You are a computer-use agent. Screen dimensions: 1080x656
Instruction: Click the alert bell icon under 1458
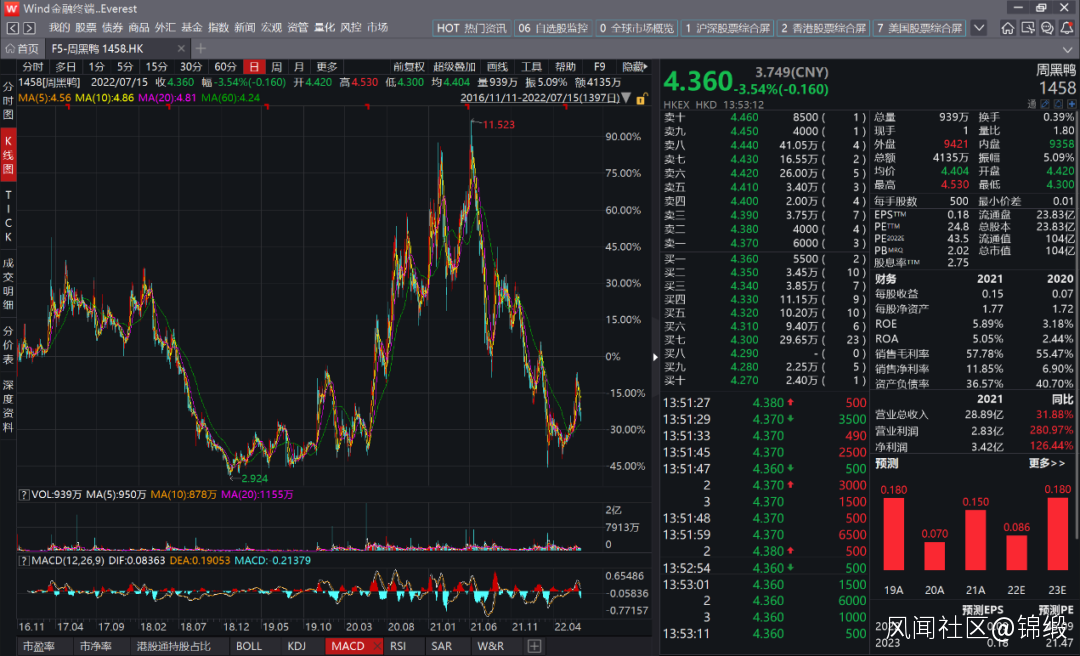[1058, 104]
